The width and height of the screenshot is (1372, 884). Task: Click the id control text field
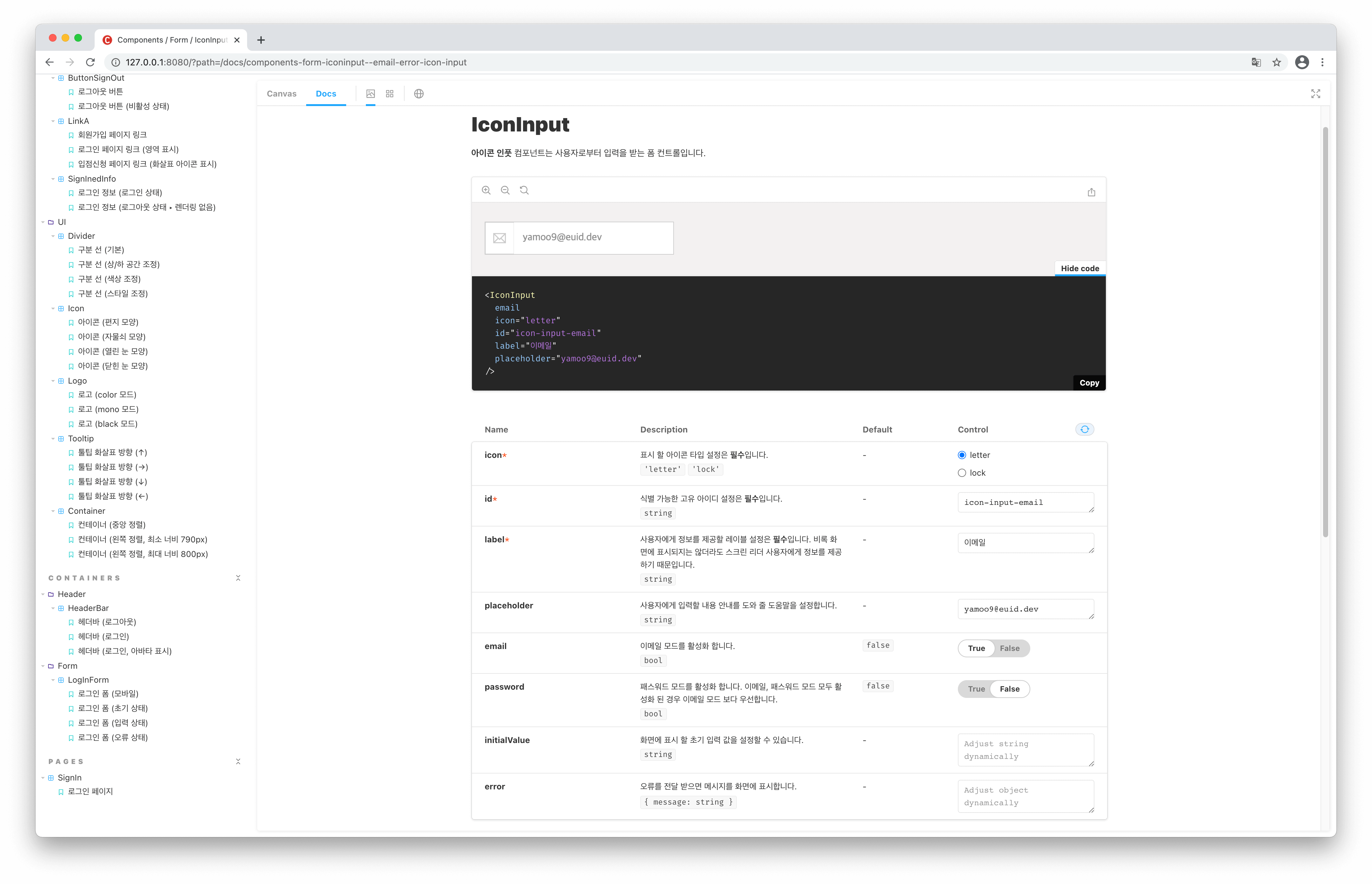point(1026,502)
